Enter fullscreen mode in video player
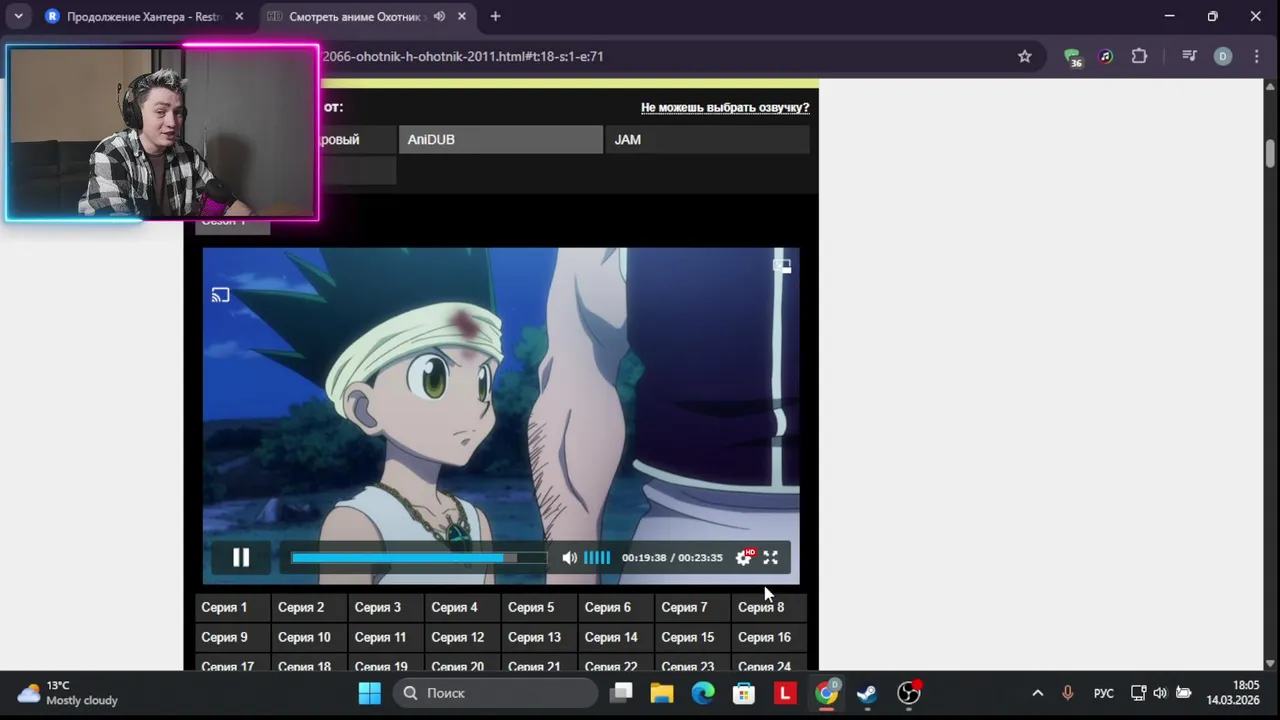 click(x=771, y=558)
